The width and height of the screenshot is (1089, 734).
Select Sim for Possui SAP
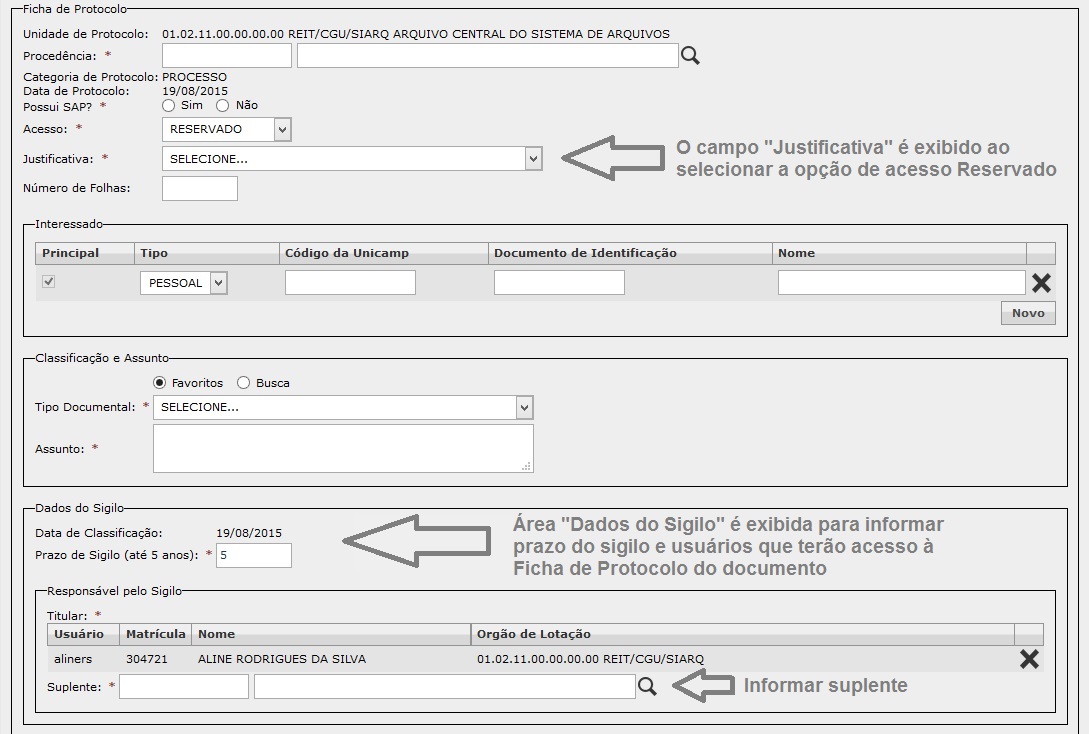[168, 106]
